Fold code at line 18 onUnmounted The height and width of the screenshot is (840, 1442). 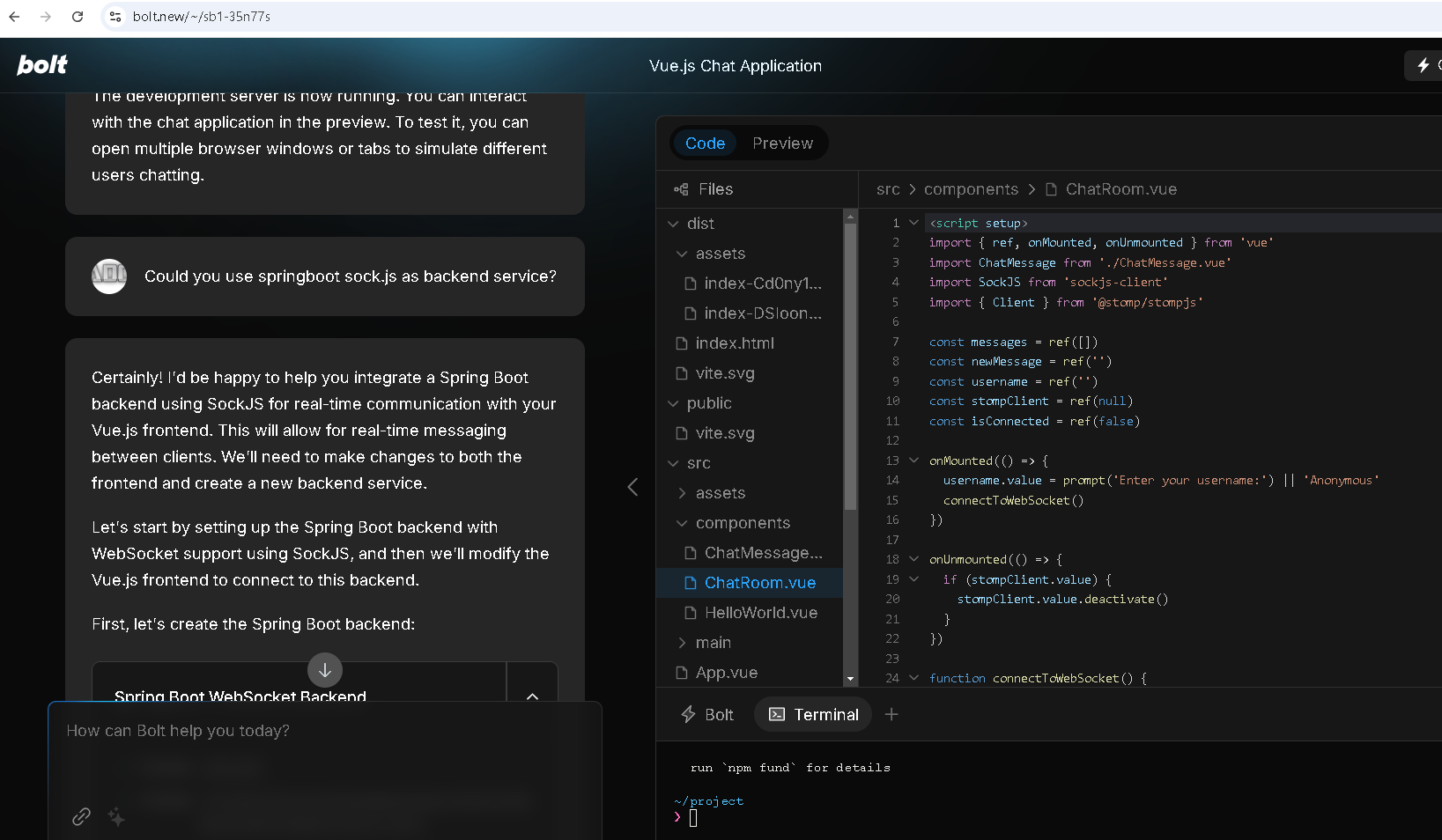click(913, 559)
